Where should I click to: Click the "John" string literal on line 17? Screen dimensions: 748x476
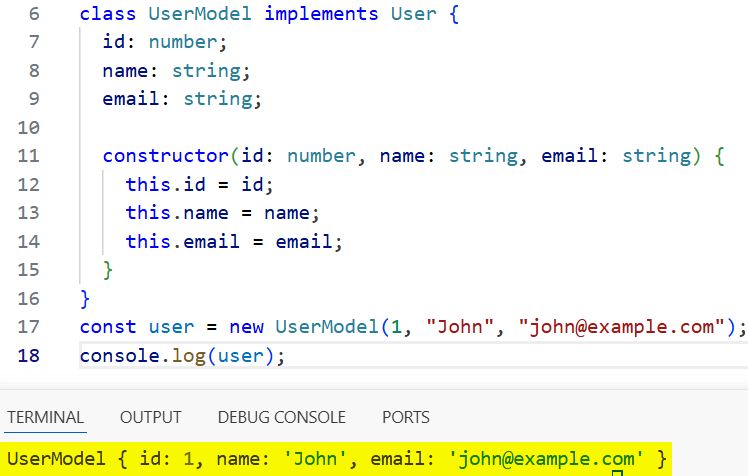460,327
